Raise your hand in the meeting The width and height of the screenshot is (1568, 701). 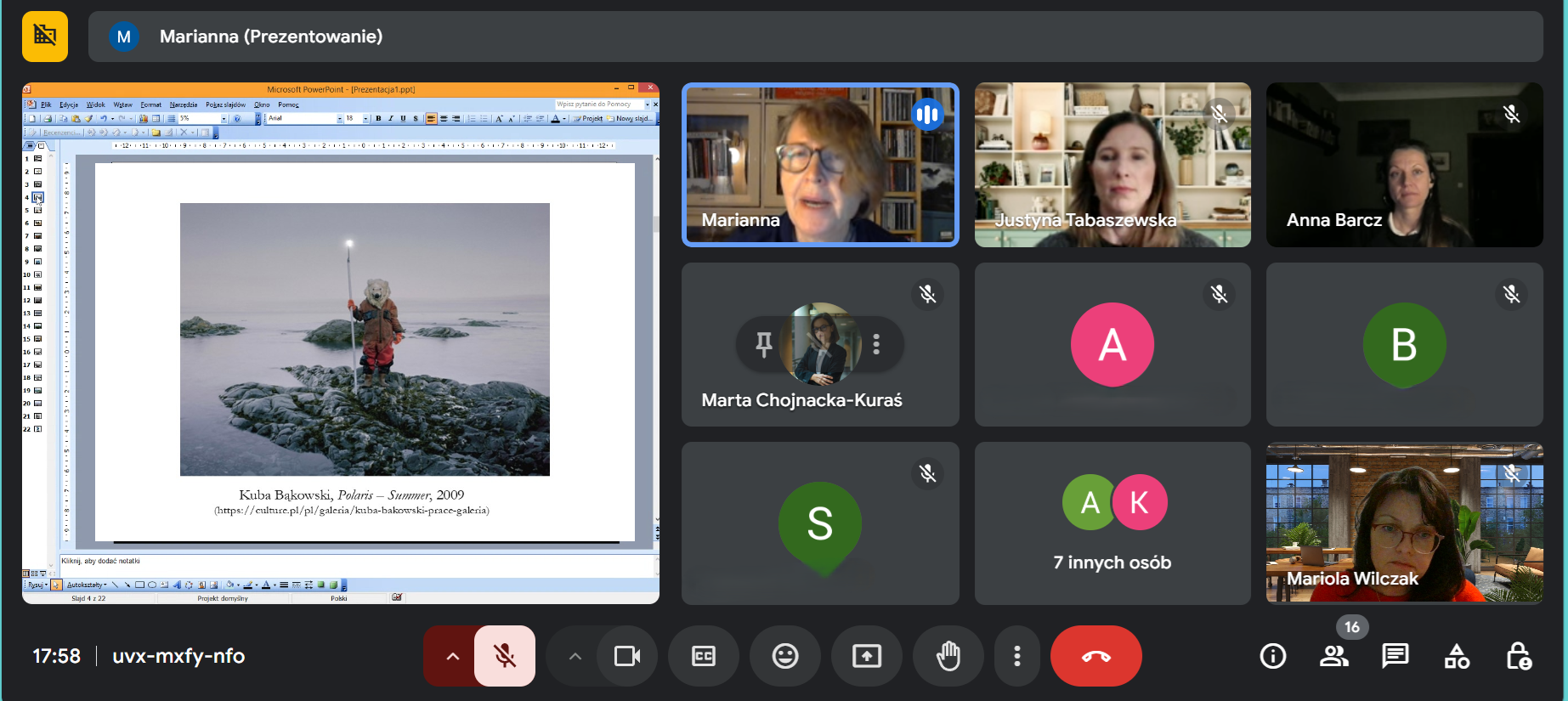tap(948, 656)
